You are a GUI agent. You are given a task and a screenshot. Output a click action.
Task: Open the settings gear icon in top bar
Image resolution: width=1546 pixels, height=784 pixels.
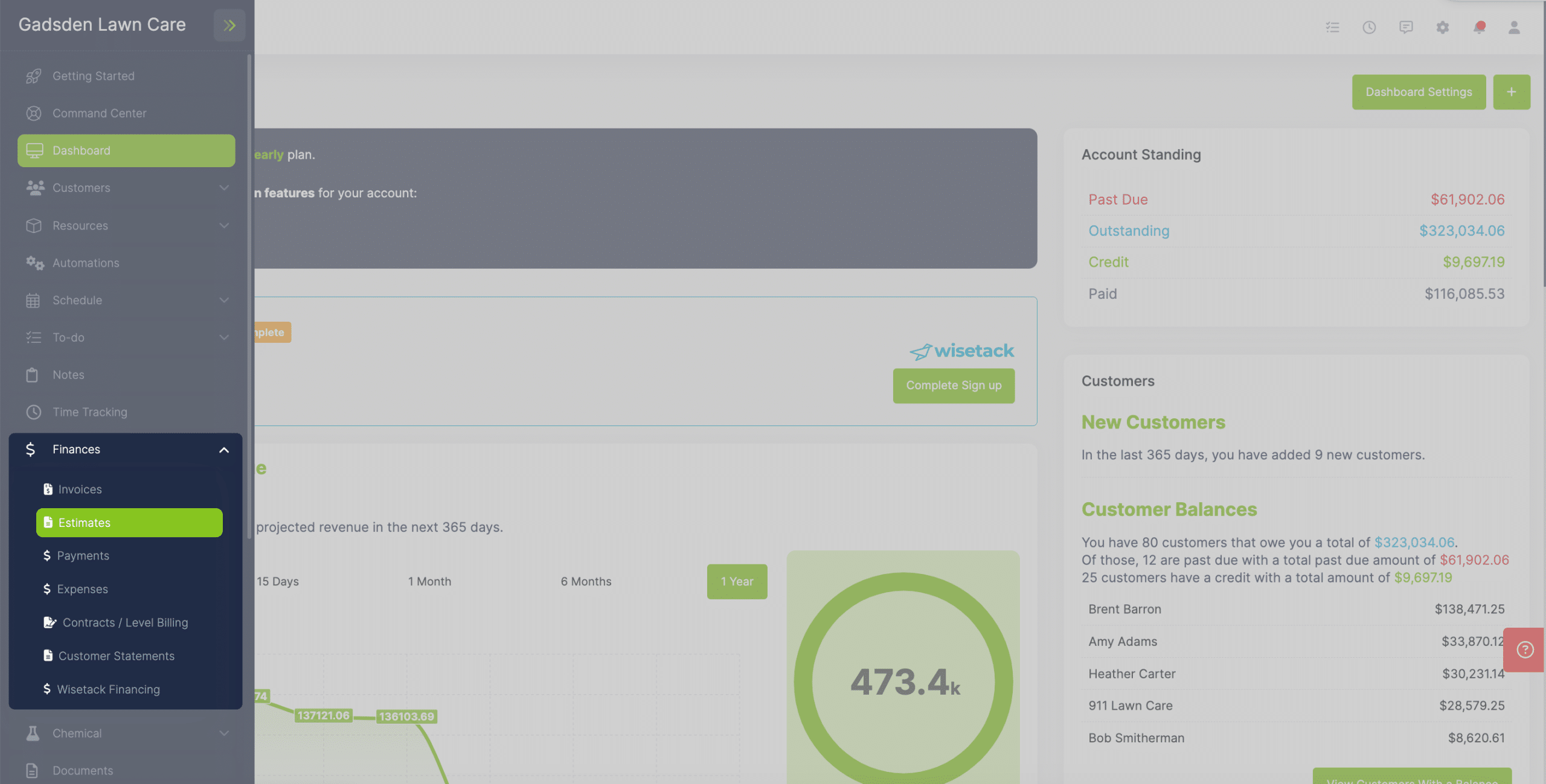click(x=1443, y=27)
